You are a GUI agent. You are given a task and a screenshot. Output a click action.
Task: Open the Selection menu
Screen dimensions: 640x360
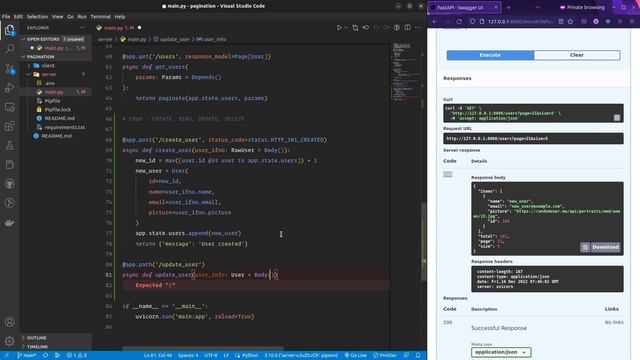pos(37,17)
